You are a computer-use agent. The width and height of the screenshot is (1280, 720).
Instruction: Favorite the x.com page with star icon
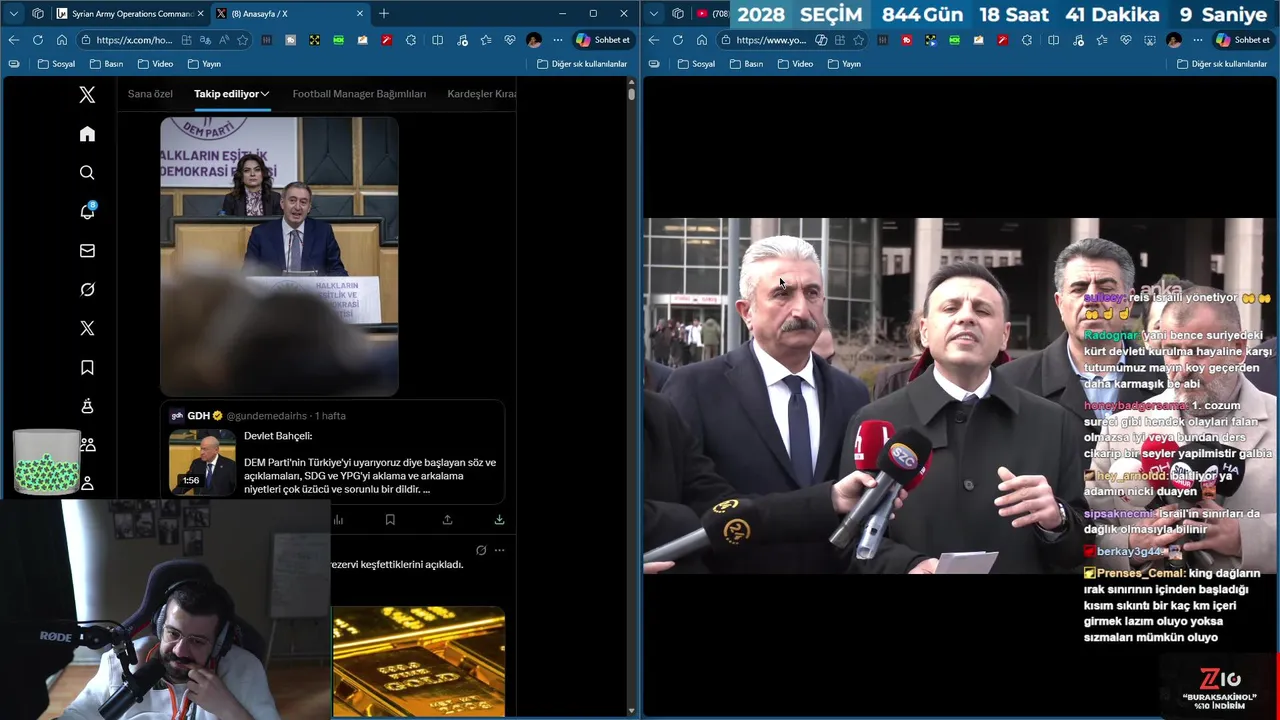(242, 40)
